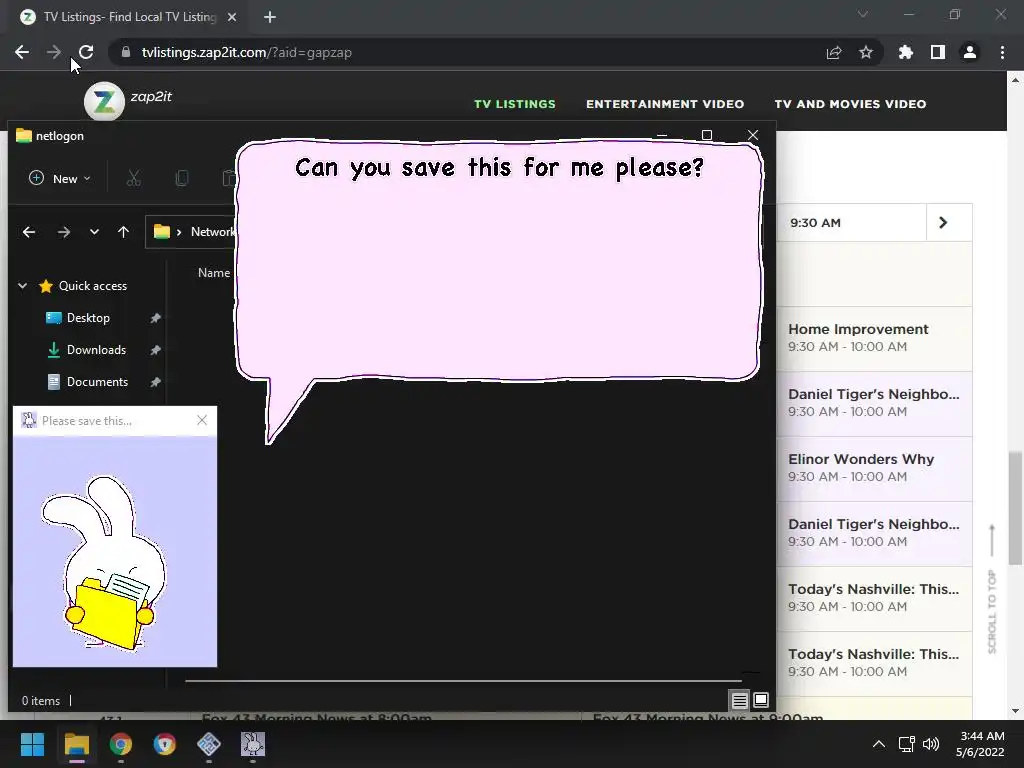Open the bunny app in taskbar
The image size is (1024, 768).
click(x=253, y=744)
